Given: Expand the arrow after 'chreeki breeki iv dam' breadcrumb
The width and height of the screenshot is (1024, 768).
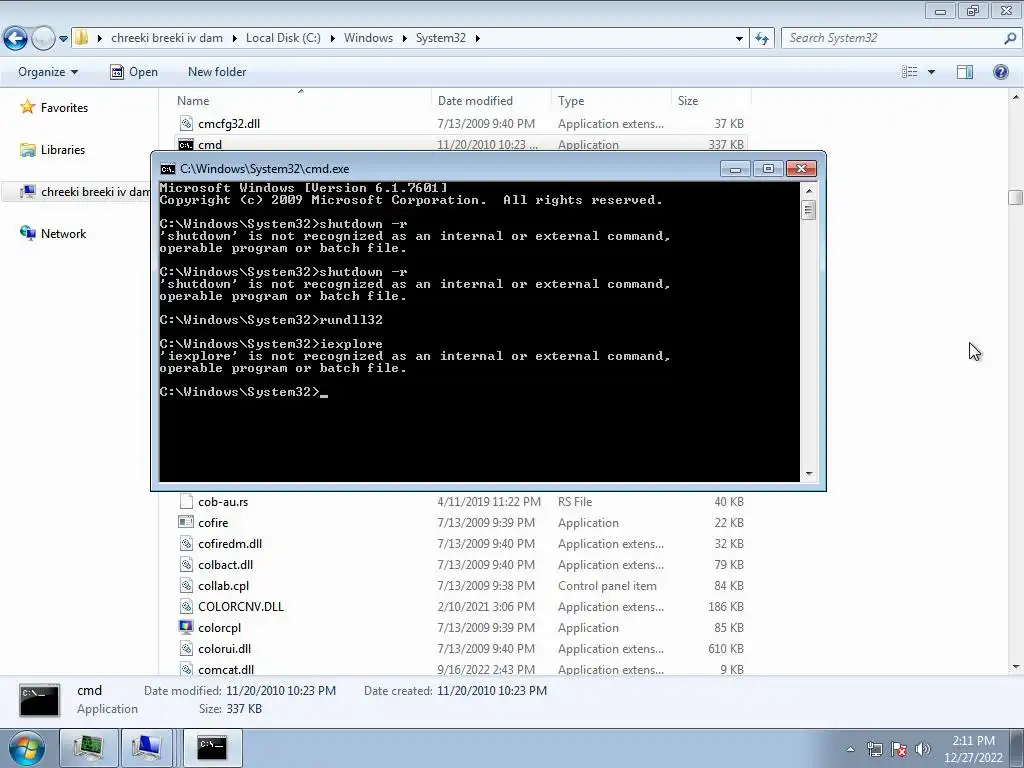Looking at the screenshot, I should [232, 39].
